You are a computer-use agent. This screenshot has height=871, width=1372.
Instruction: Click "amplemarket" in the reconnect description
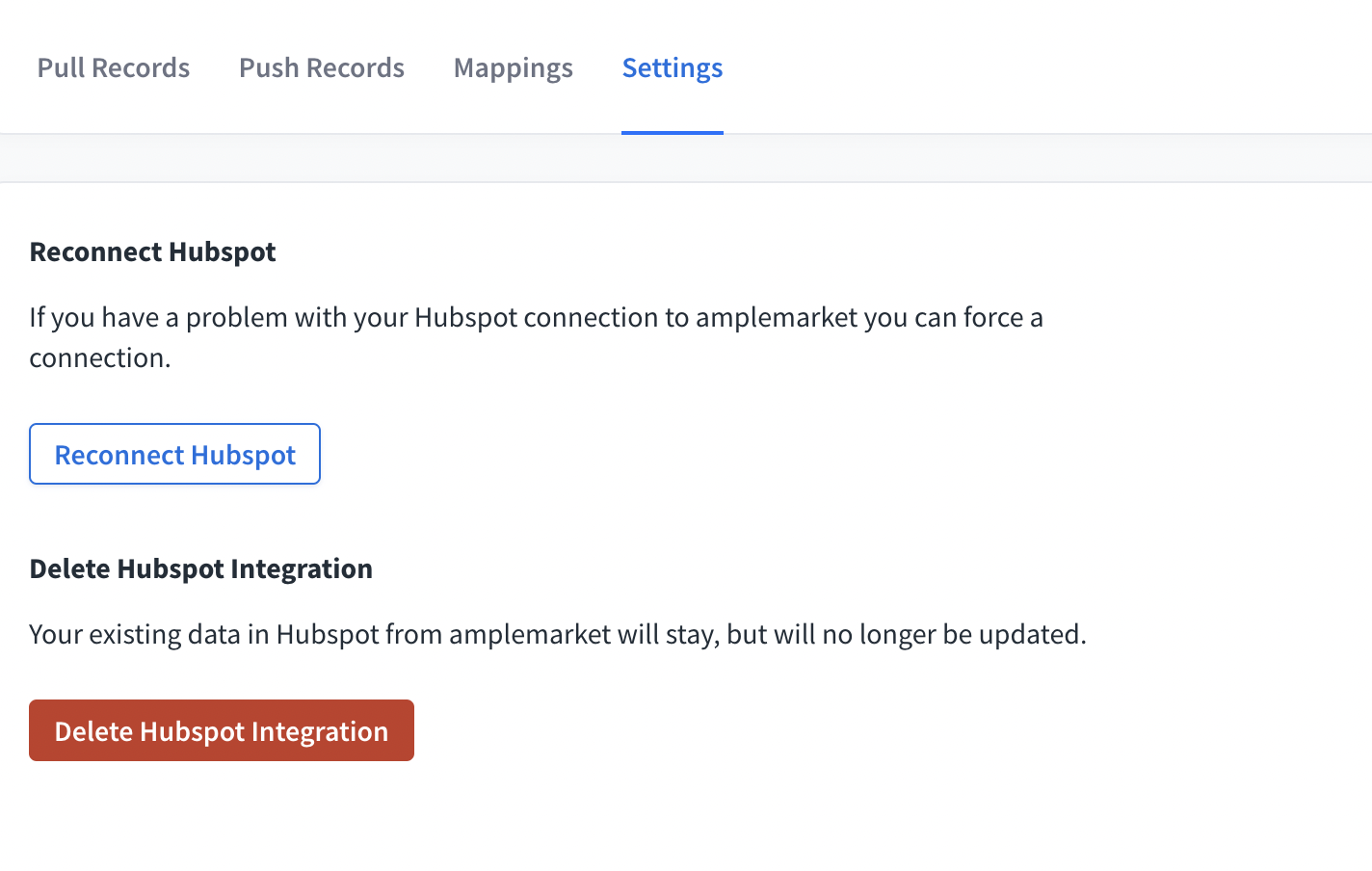pos(776,317)
